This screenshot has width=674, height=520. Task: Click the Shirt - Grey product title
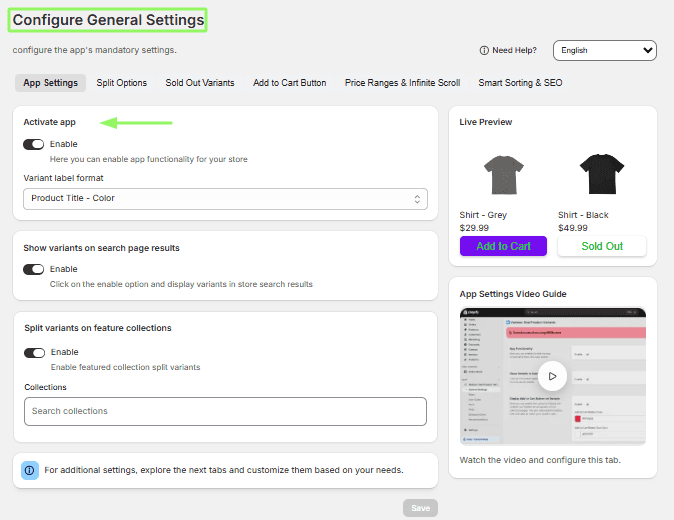pyautogui.click(x=483, y=215)
